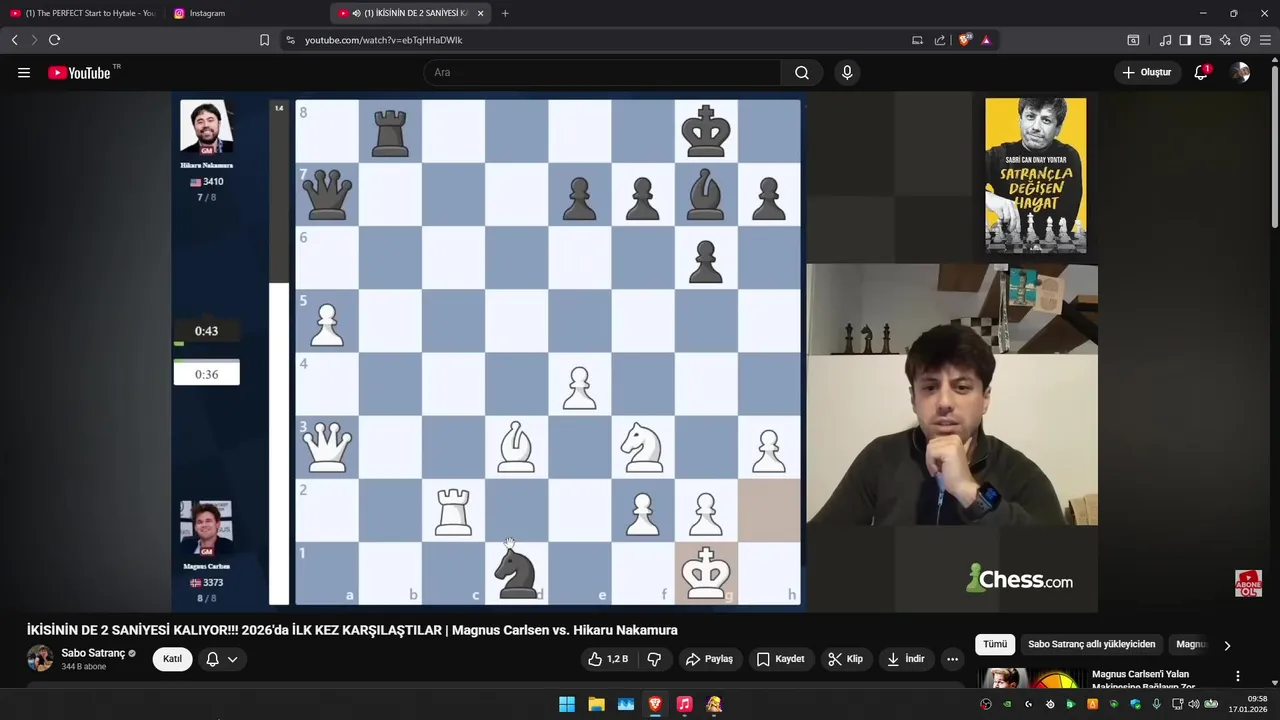1280x720 pixels.
Task: Toggle the Brave sidebar panel
Action: pos(1185,40)
